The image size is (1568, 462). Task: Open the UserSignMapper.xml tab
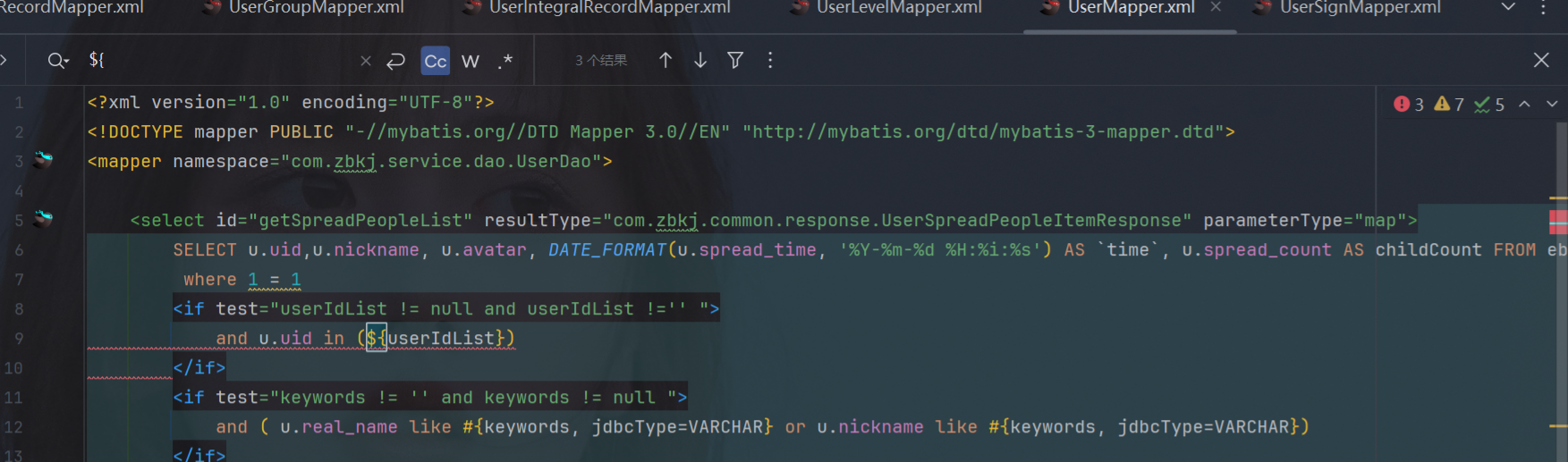[x=1359, y=8]
